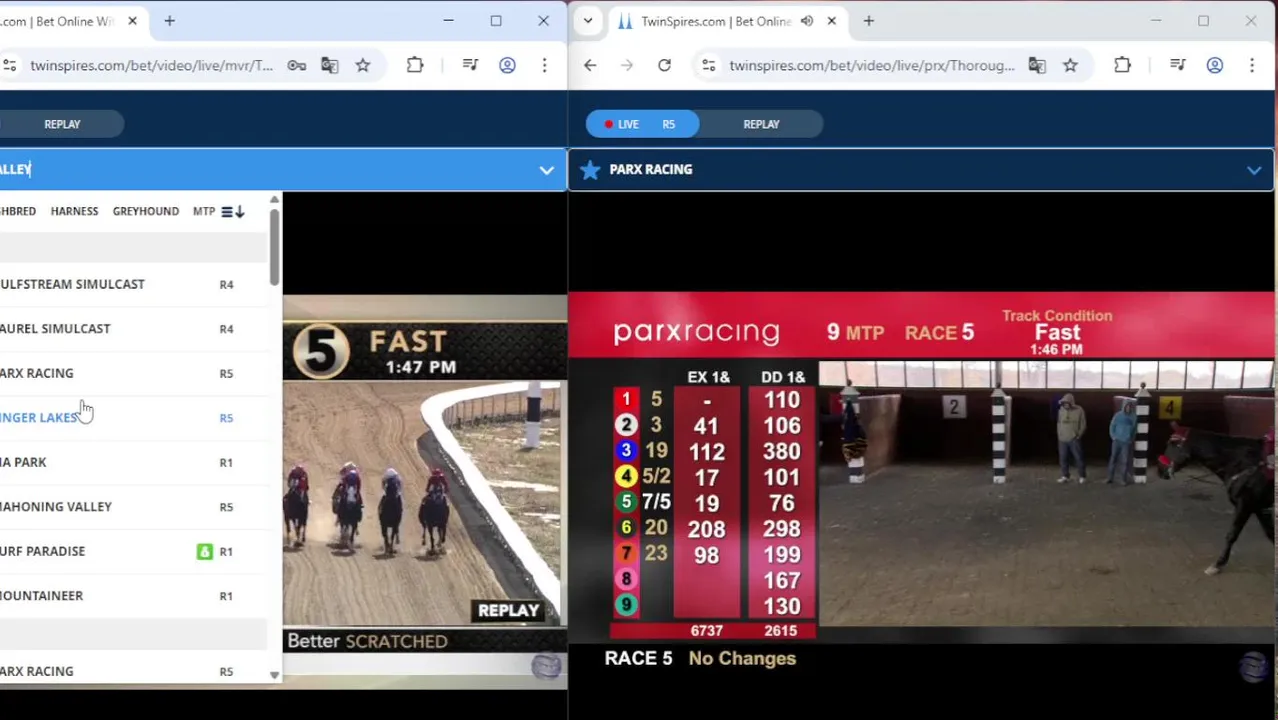Open three-dot menu in right browser
This screenshot has height=720, width=1278.
click(1251, 65)
